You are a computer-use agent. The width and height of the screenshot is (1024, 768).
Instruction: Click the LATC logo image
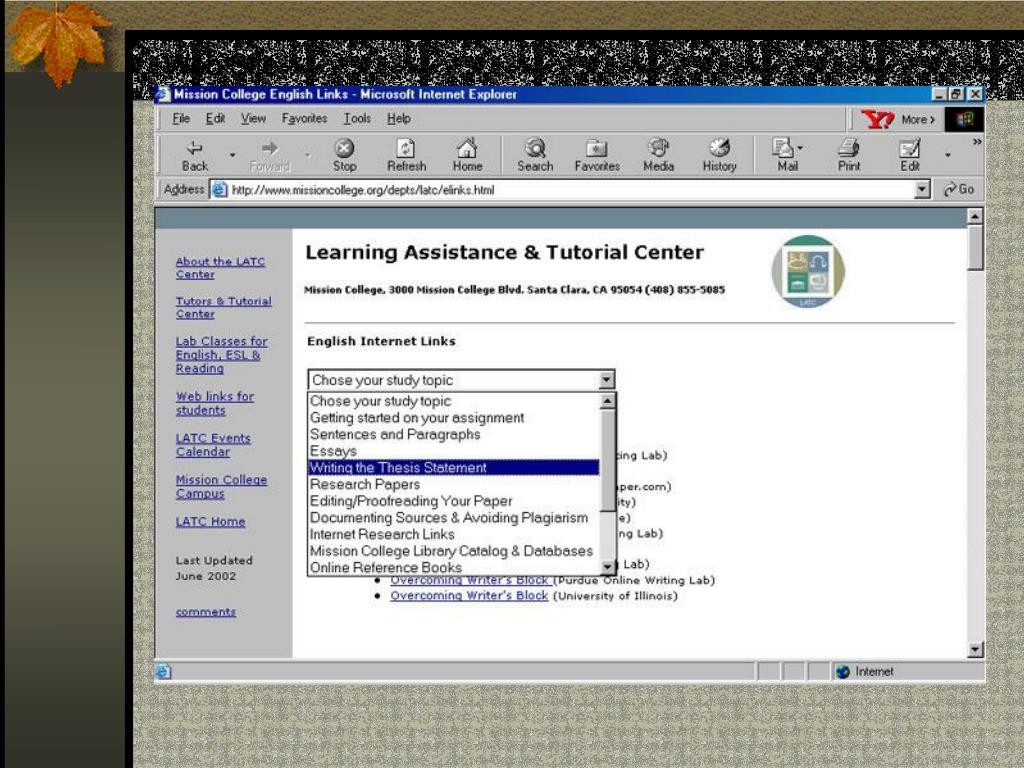click(808, 272)
